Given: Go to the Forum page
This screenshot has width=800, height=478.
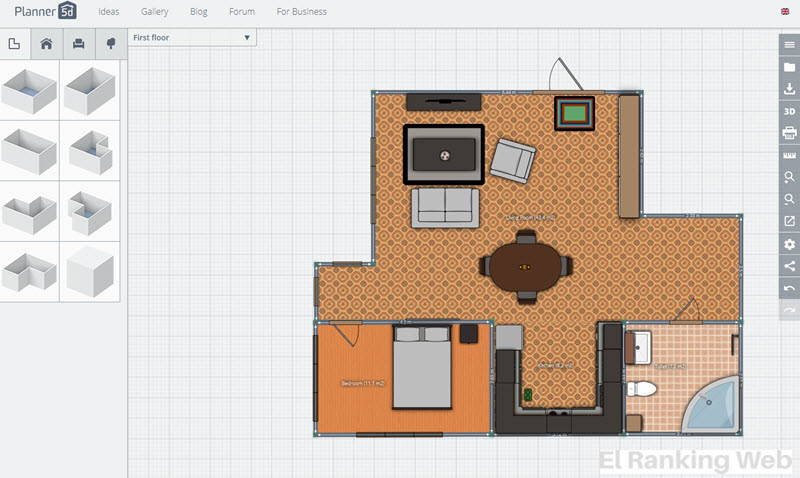Looking at the screenshot, I should (241, 12).
